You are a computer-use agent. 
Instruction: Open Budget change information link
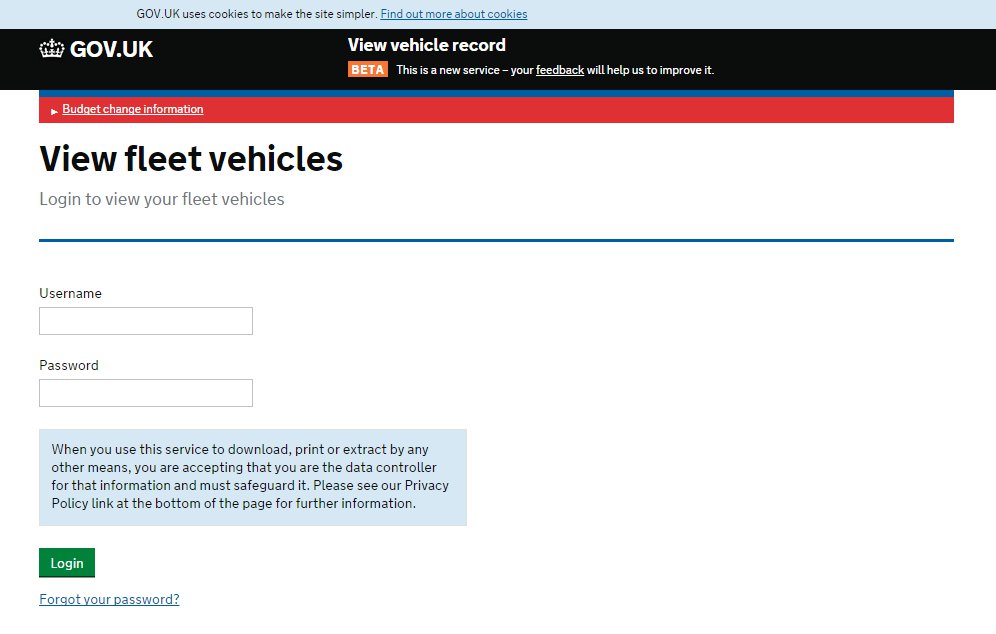coord(133,109)
